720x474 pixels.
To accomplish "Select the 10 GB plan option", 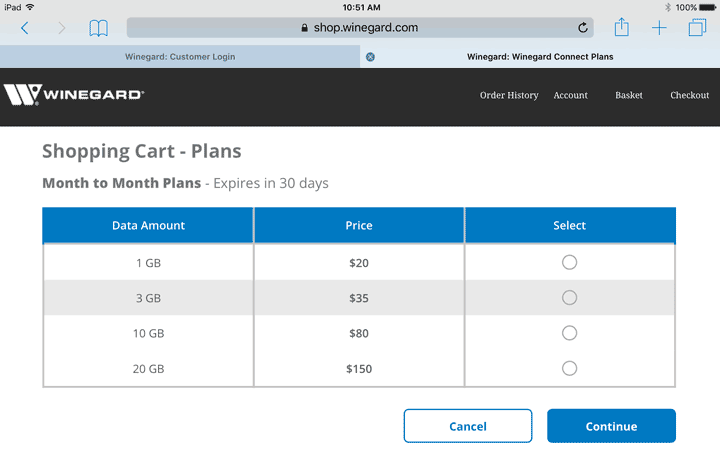I will (569, 332).
